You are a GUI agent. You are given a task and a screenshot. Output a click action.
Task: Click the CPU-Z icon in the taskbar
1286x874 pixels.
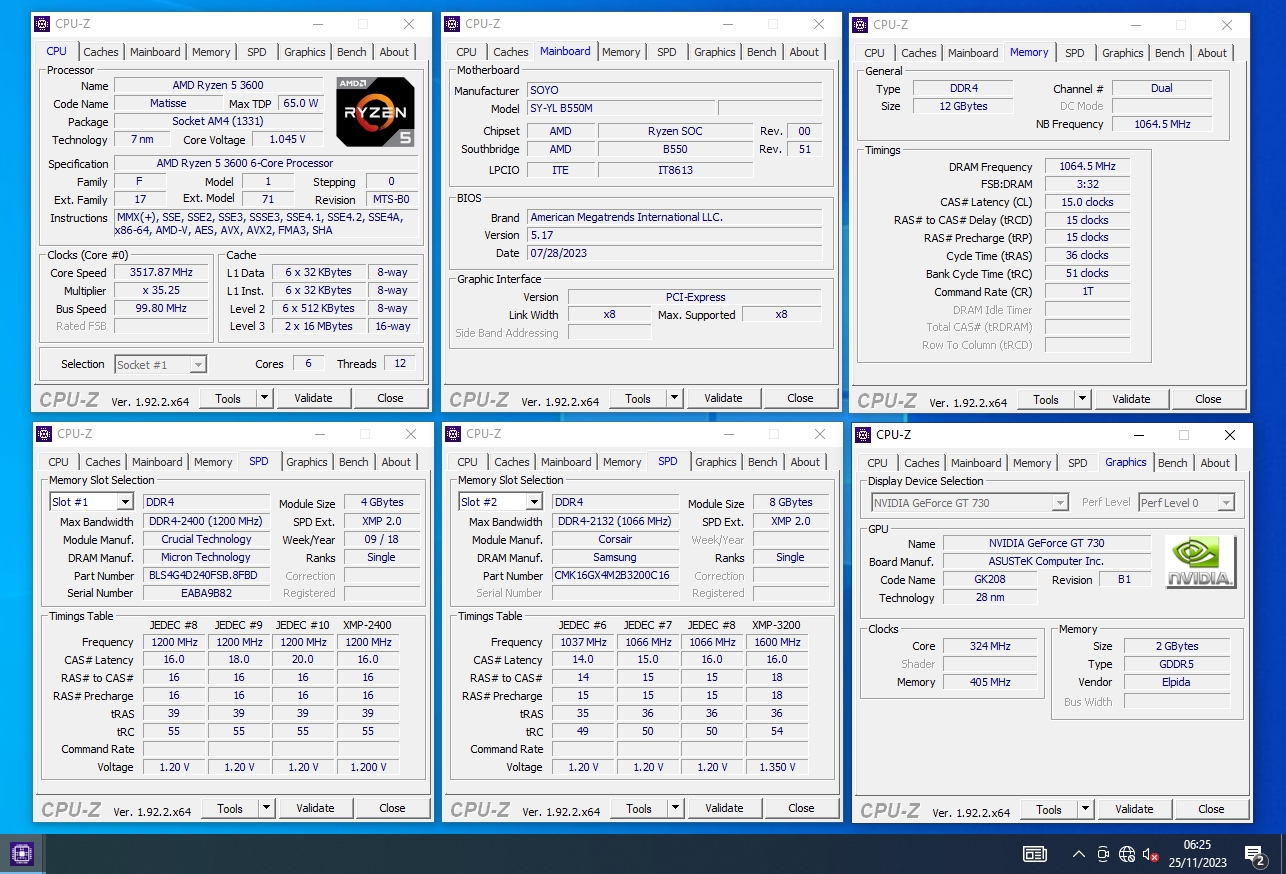pyautogui.click(x=22, y=853)
